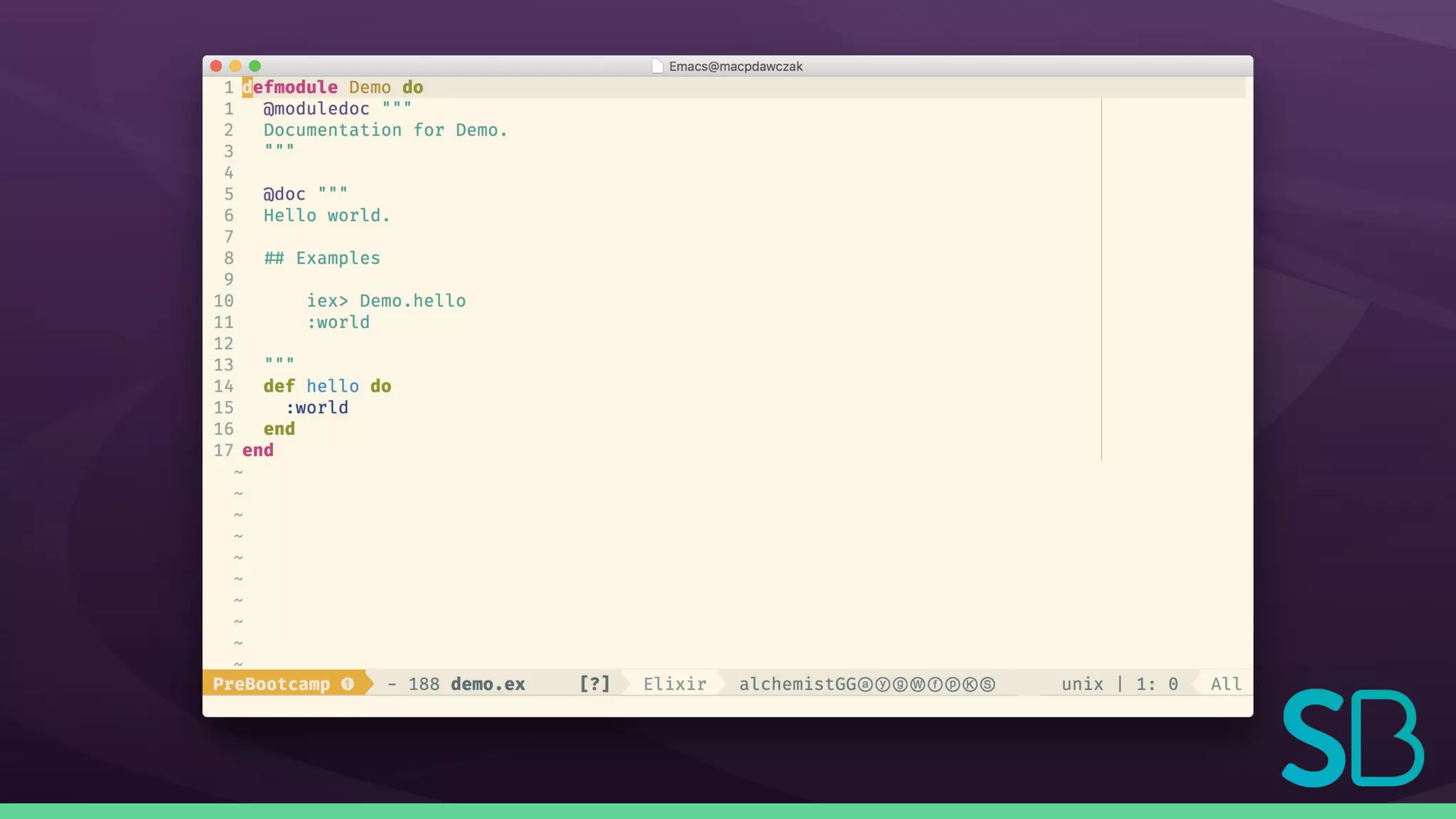The image size is (1456, 819).
Task: Open the alchemist minor mode menu
Action: click(x=786, y=684)
